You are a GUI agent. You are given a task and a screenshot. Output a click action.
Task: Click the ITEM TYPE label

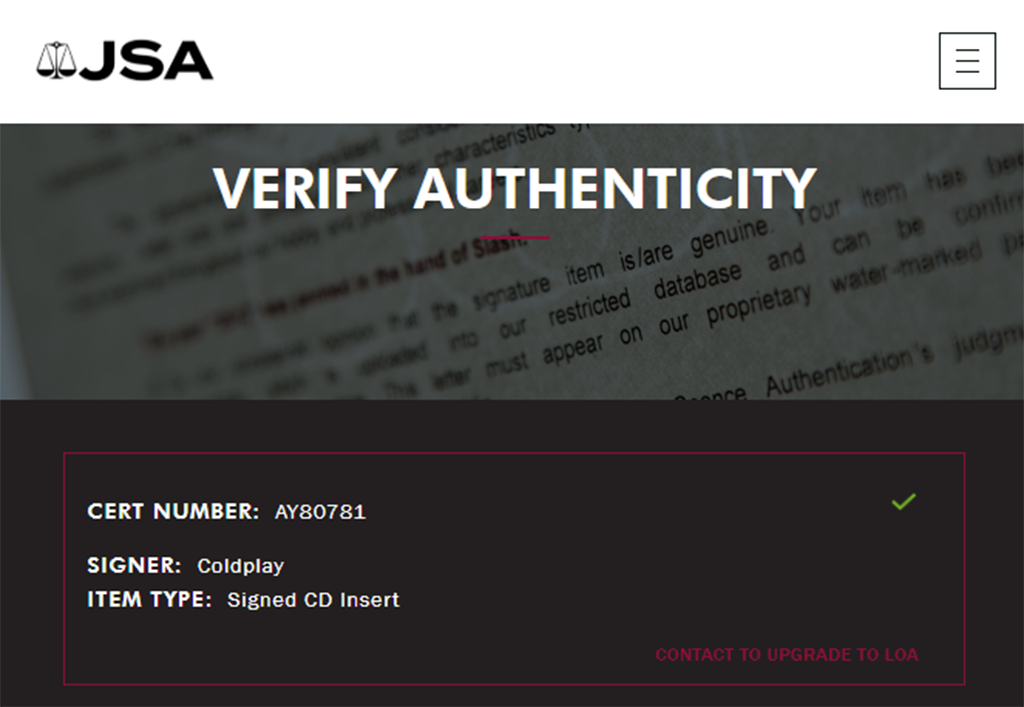149,600
